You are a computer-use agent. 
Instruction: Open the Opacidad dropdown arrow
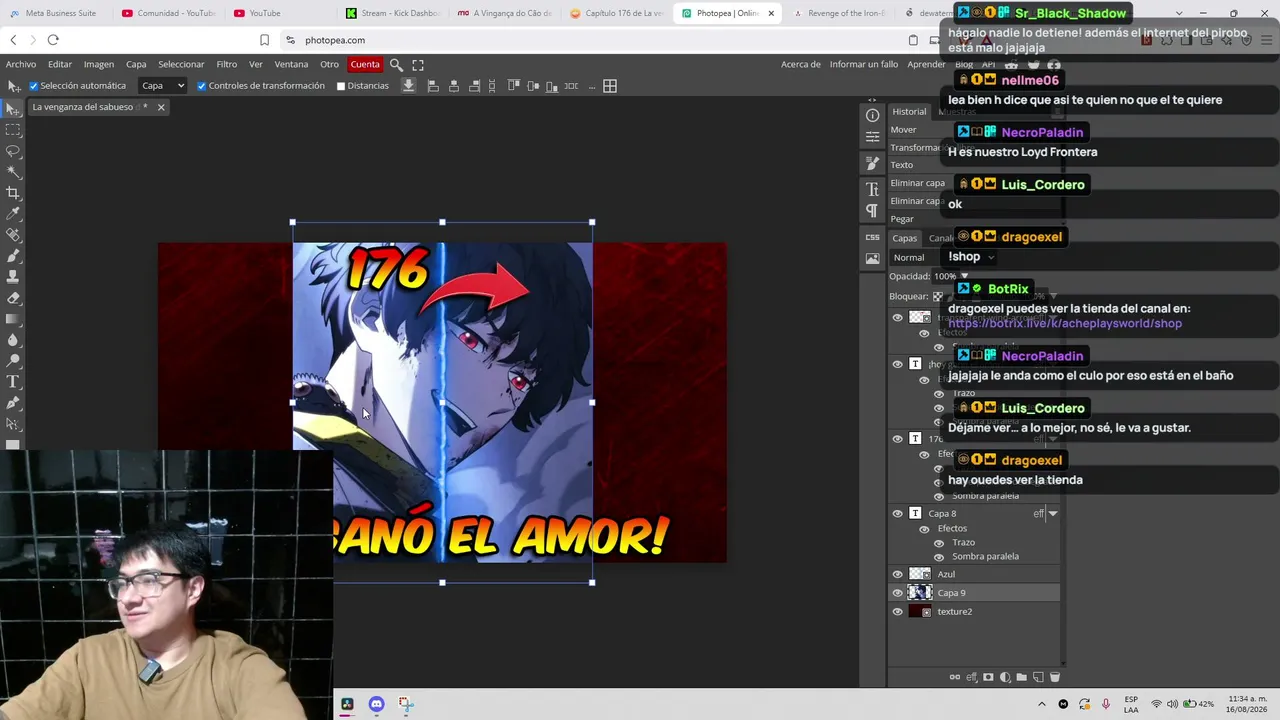pos(964,276)
